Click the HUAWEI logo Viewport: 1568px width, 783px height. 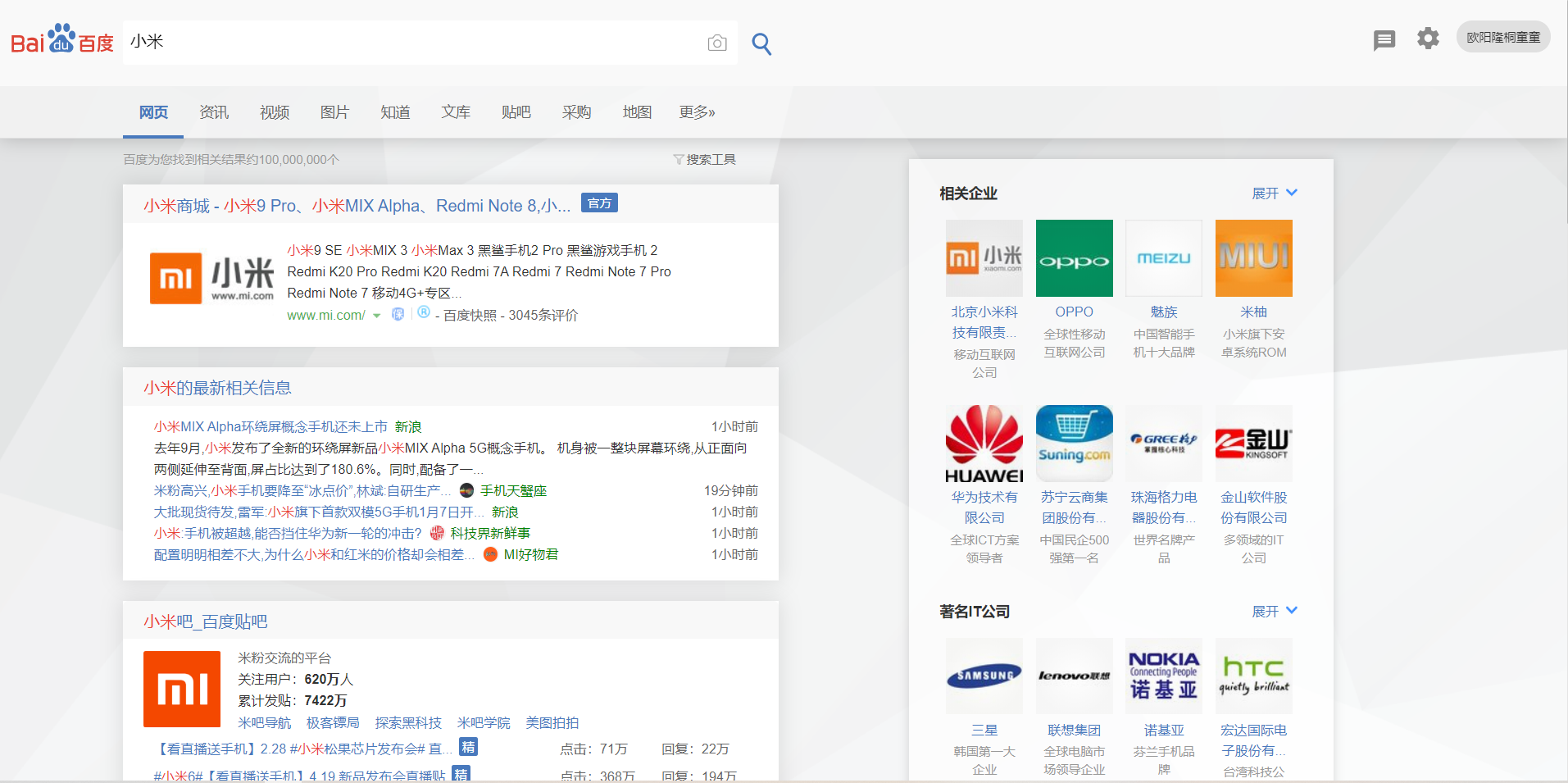point(984,444)
